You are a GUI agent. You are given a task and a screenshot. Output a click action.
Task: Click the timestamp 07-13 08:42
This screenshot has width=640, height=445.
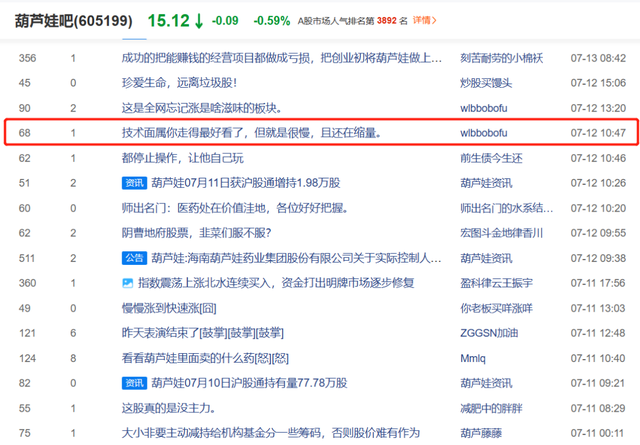[x=598, y=58]
